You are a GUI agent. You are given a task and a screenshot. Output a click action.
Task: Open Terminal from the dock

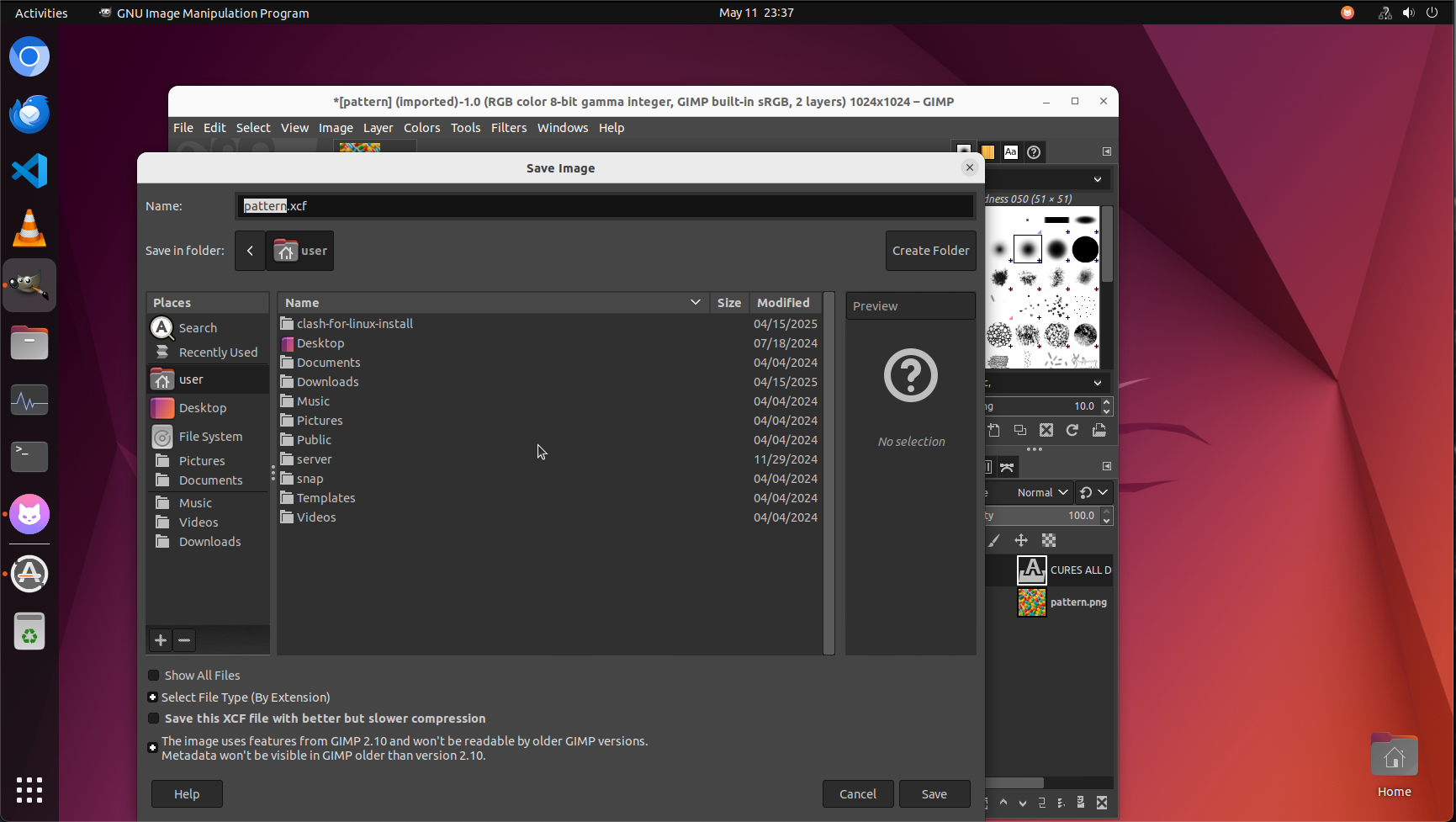(x=29, y=457)
